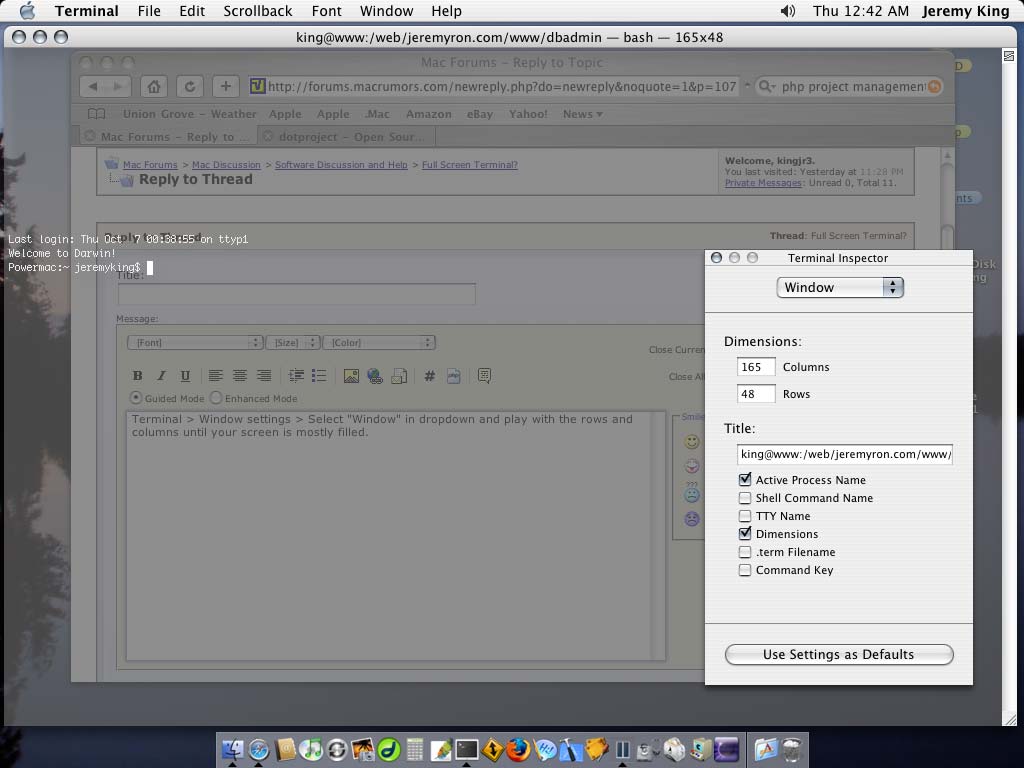This screenshot has width=1024, height=768.
Task: Select Enhanced Mode radio in Safari page
Action: (x=216, y=398)
